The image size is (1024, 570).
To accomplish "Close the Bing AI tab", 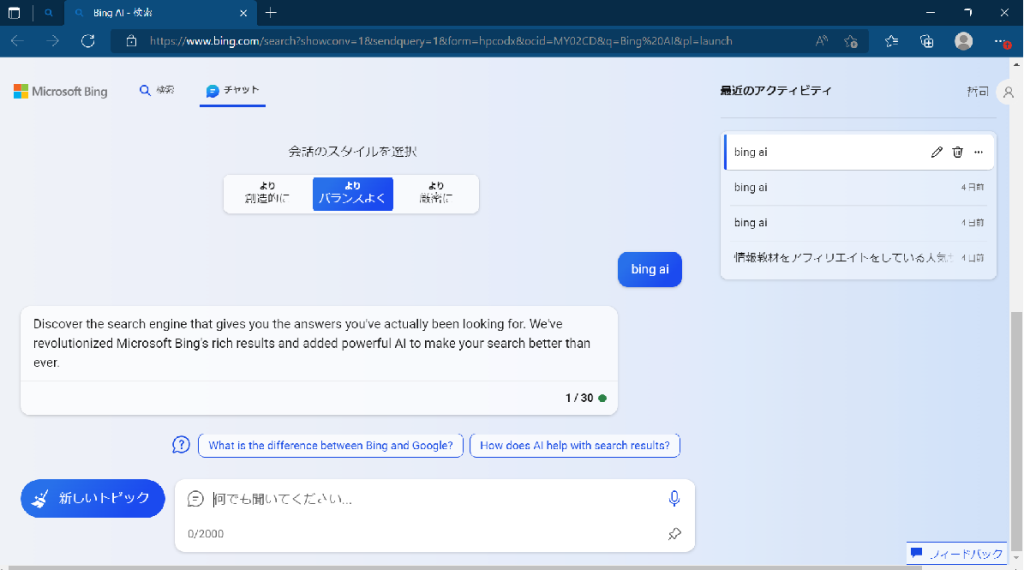I will click(x=243, y=12).
